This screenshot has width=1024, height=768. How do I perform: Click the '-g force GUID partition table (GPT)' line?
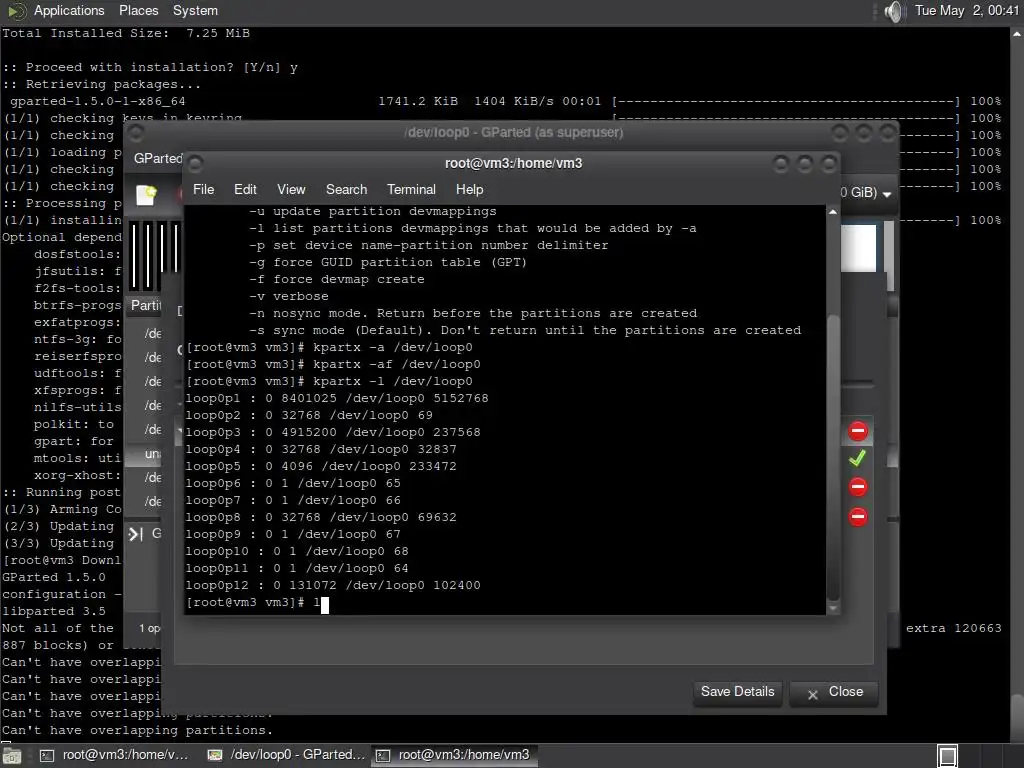click(x=388, y=263)
